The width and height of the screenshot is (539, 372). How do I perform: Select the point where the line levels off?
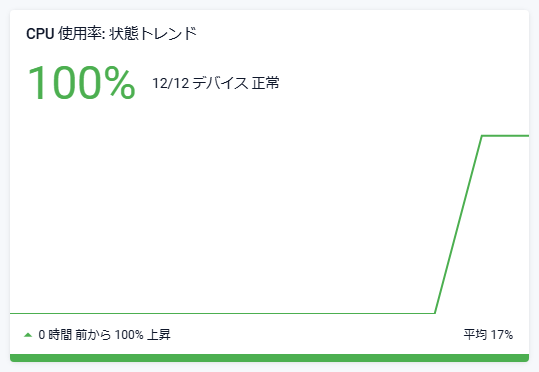[482, 136]
